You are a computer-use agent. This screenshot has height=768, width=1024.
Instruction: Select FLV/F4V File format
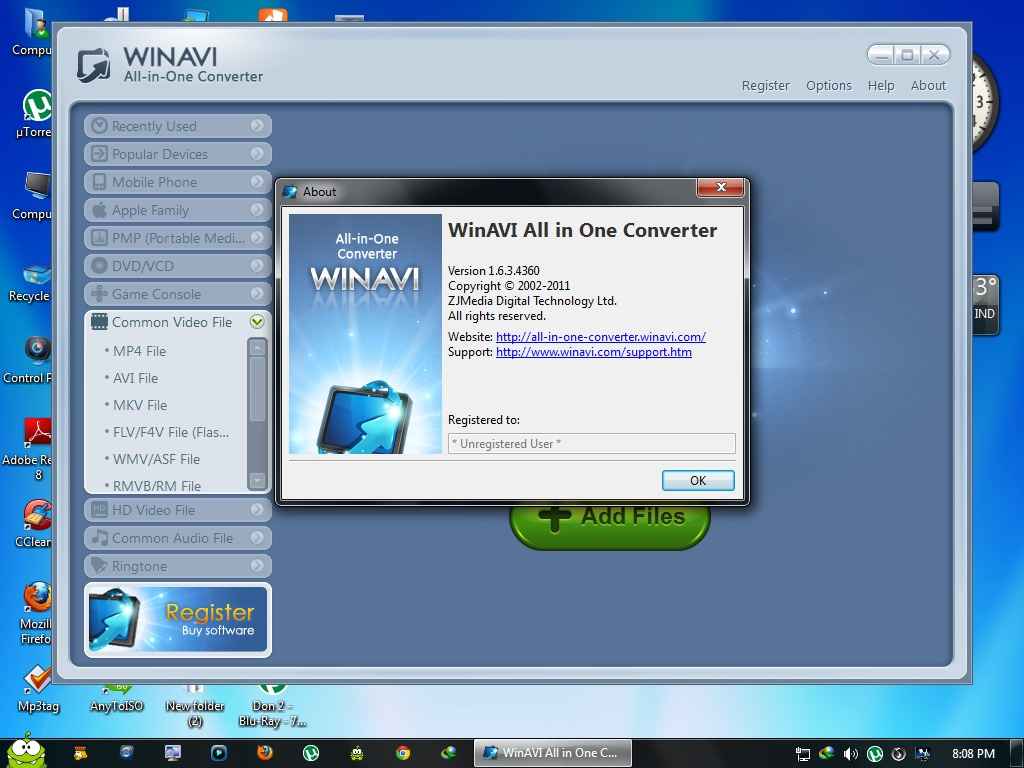(x=170, y=432)
